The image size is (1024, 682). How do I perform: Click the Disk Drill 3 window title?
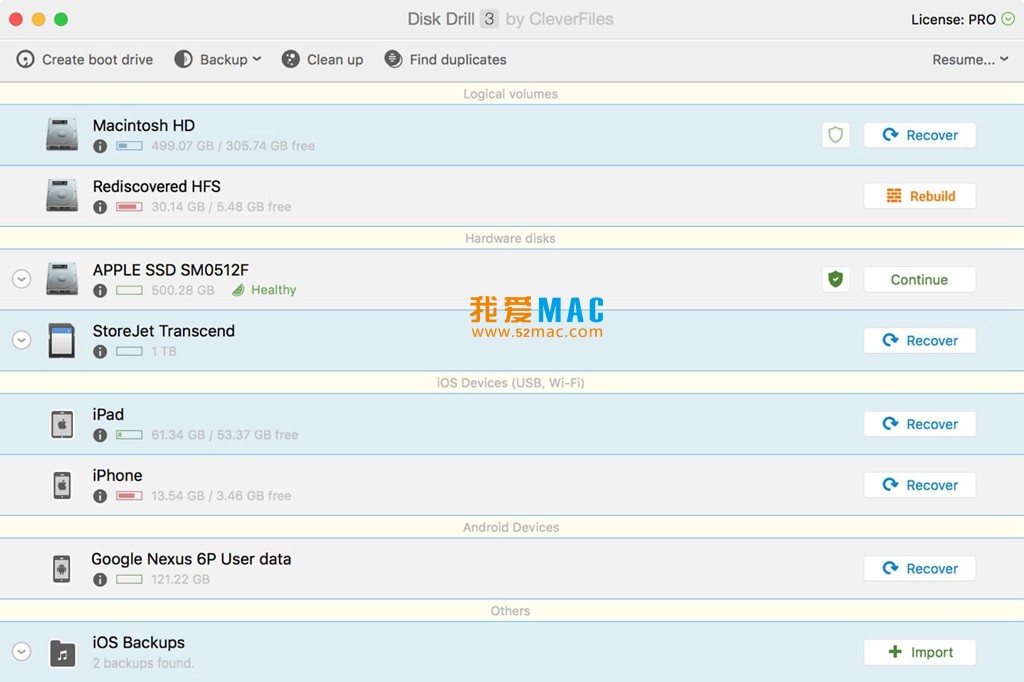coord(511,19)
